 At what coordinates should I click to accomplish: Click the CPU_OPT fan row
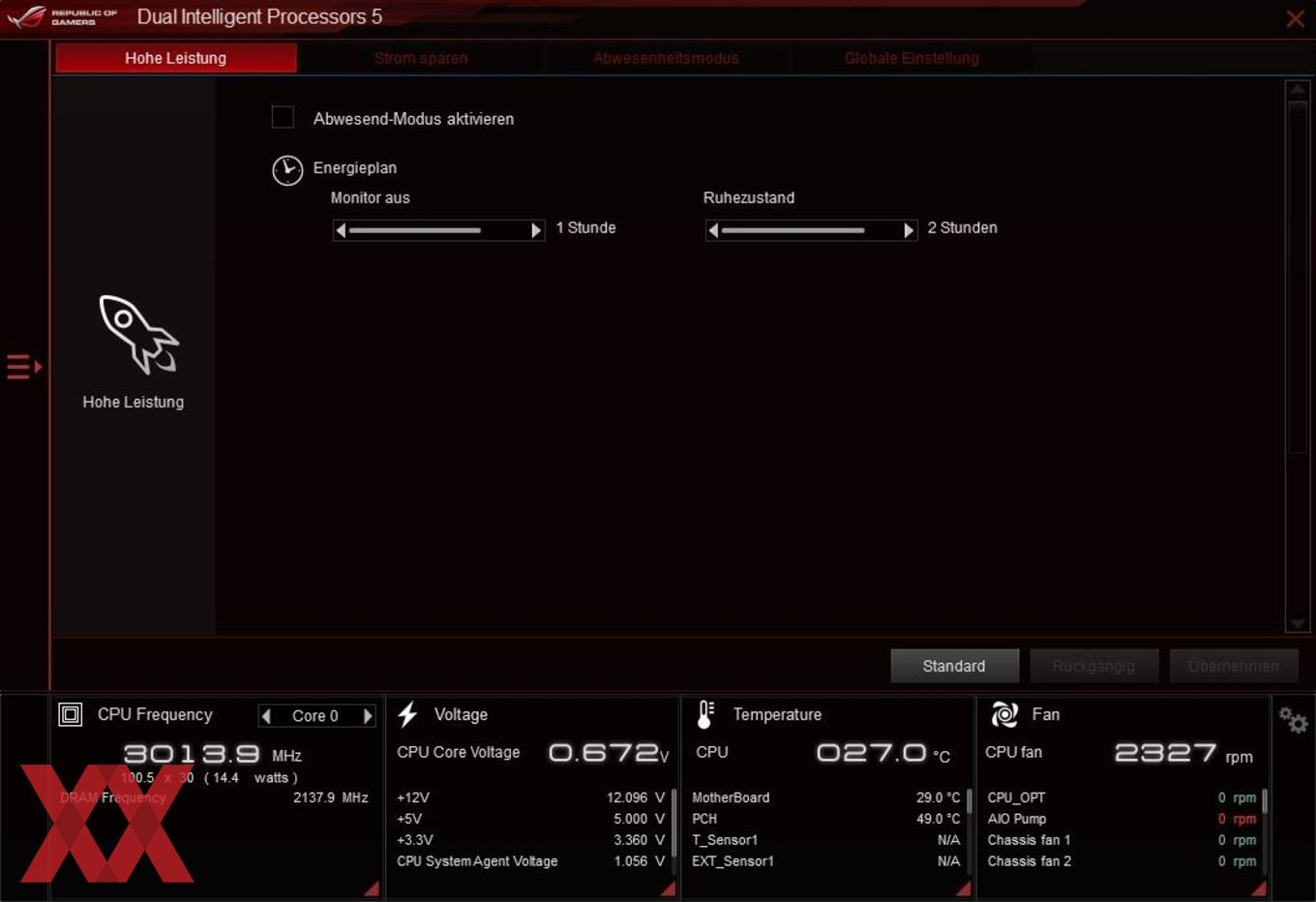point(1122,797)
